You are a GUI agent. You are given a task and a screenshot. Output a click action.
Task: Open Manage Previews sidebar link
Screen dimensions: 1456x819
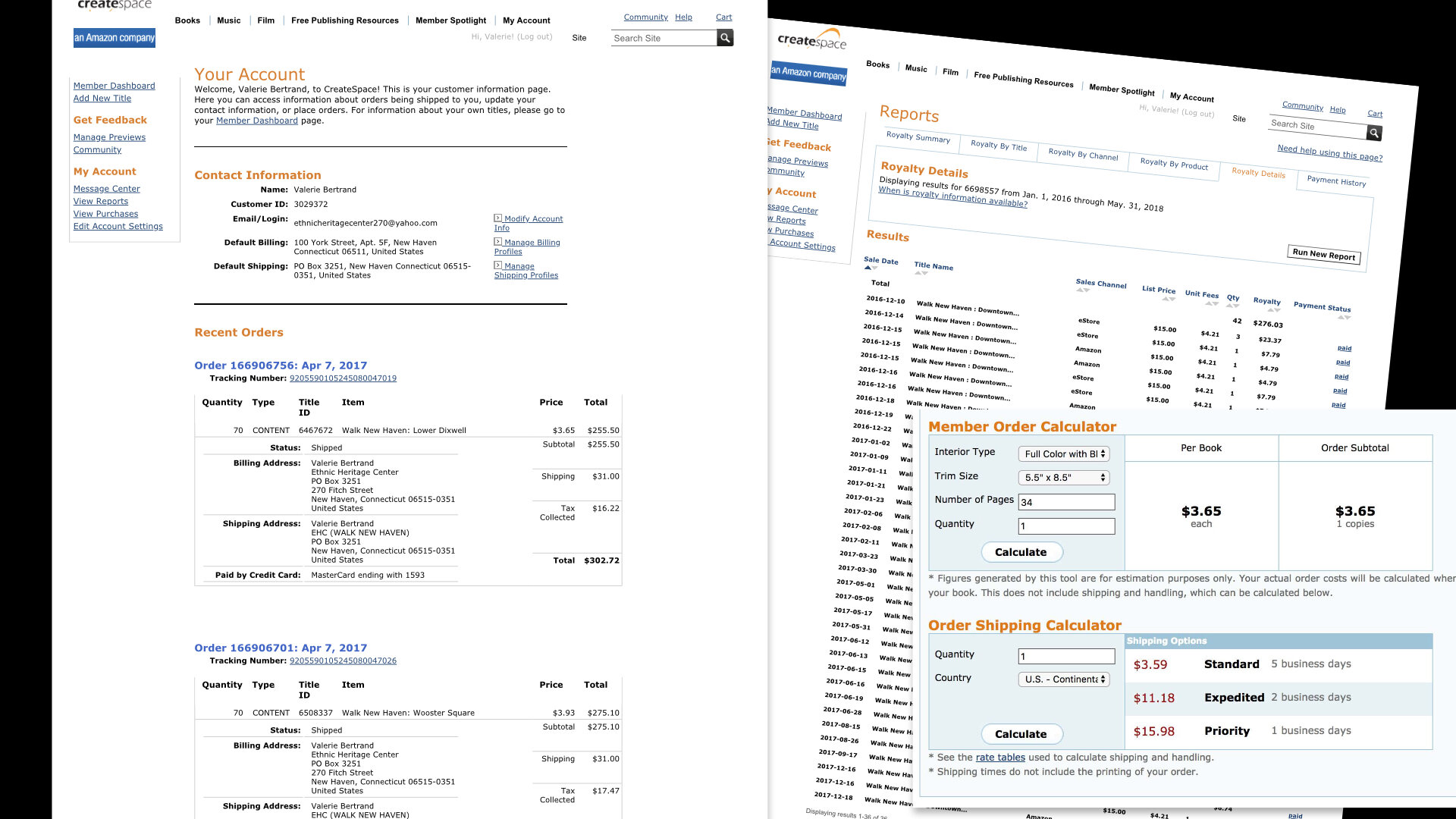tap(109, 137)
